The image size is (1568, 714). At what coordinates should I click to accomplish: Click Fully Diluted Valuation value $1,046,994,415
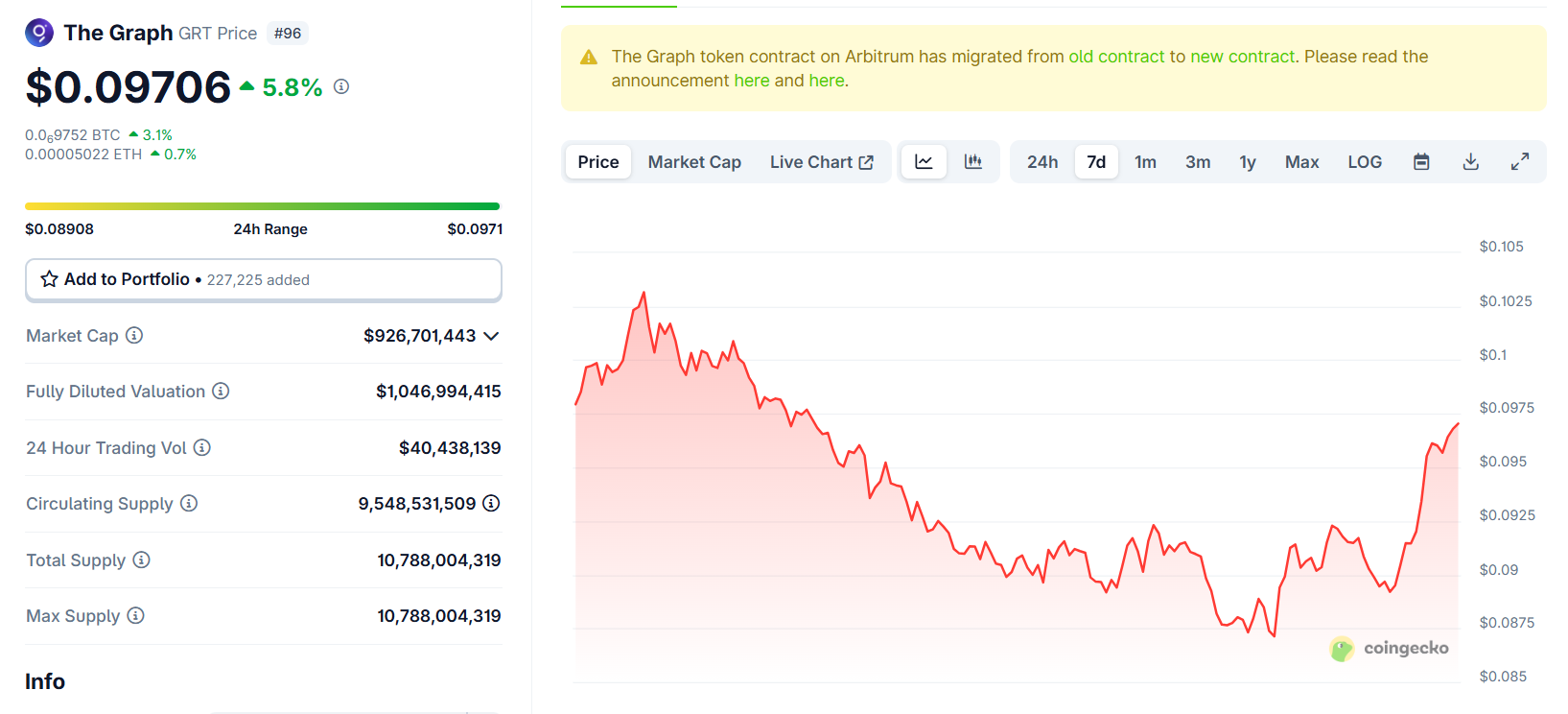tap(438, 392)
